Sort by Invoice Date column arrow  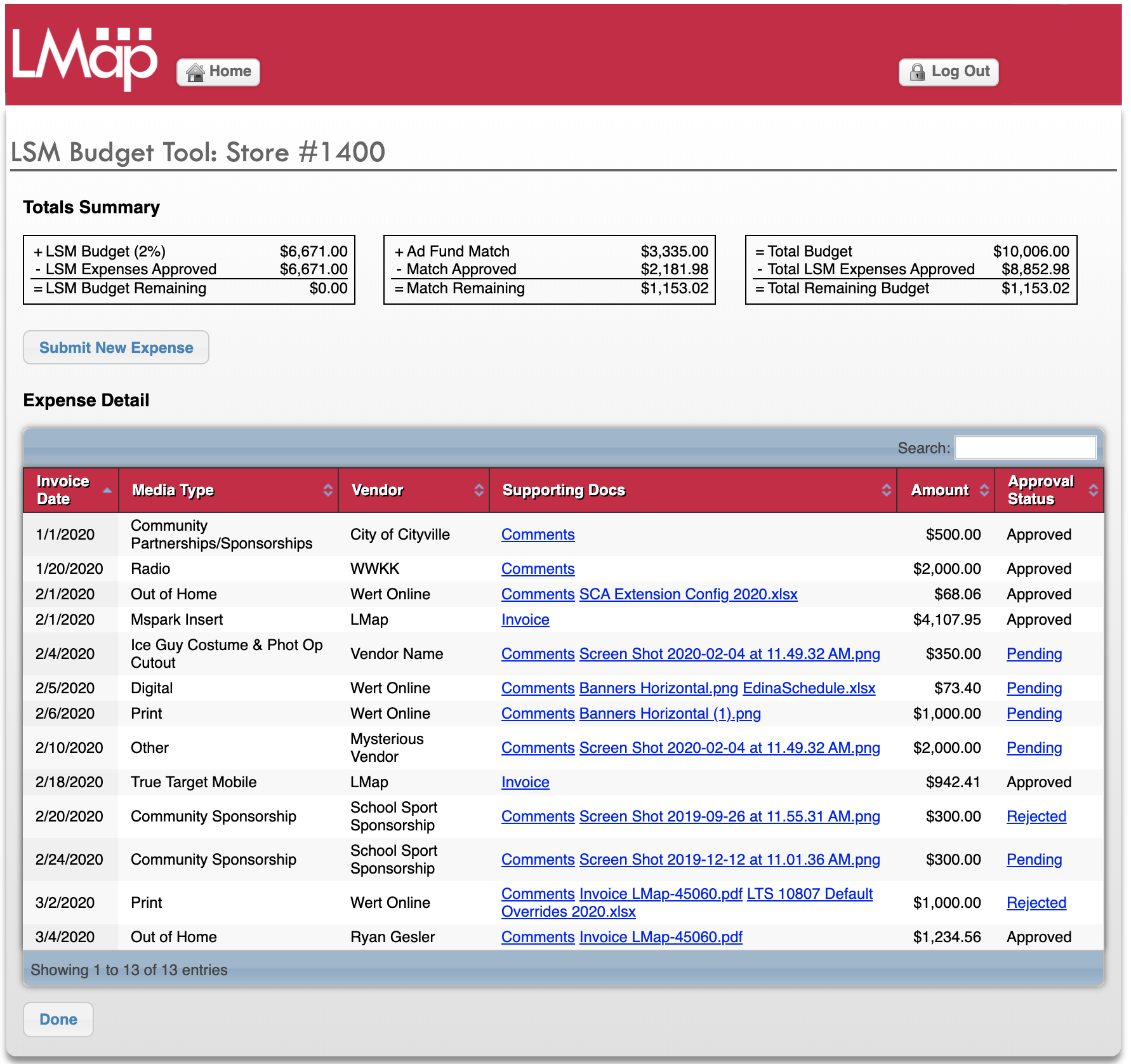(x=107, y=490)
